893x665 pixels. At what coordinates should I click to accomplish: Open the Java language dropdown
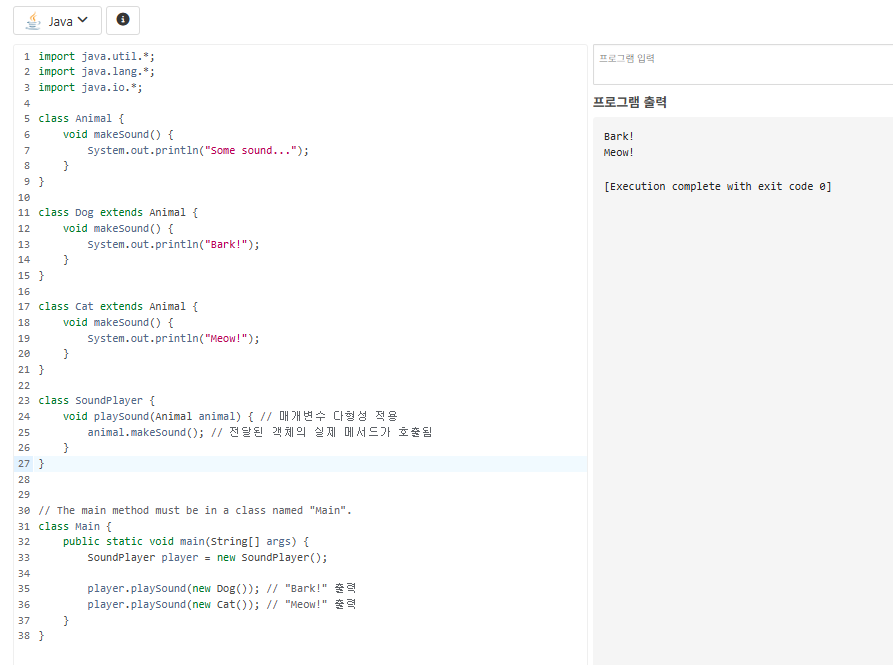(58, 21)
